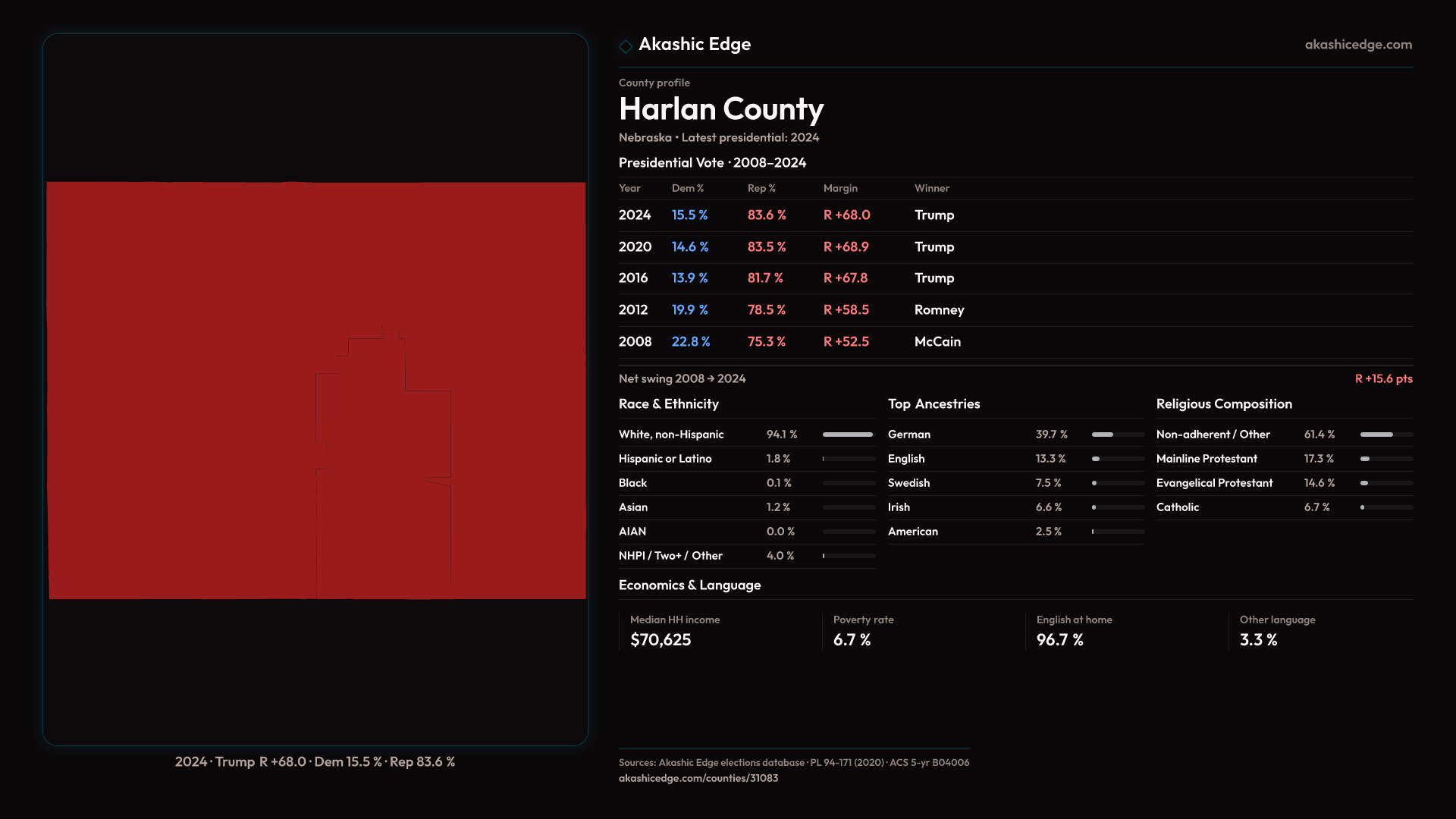Screen dimensions: 1456x819
Task: Click the Harlan County title heading
Action: [x=720, y=109]
